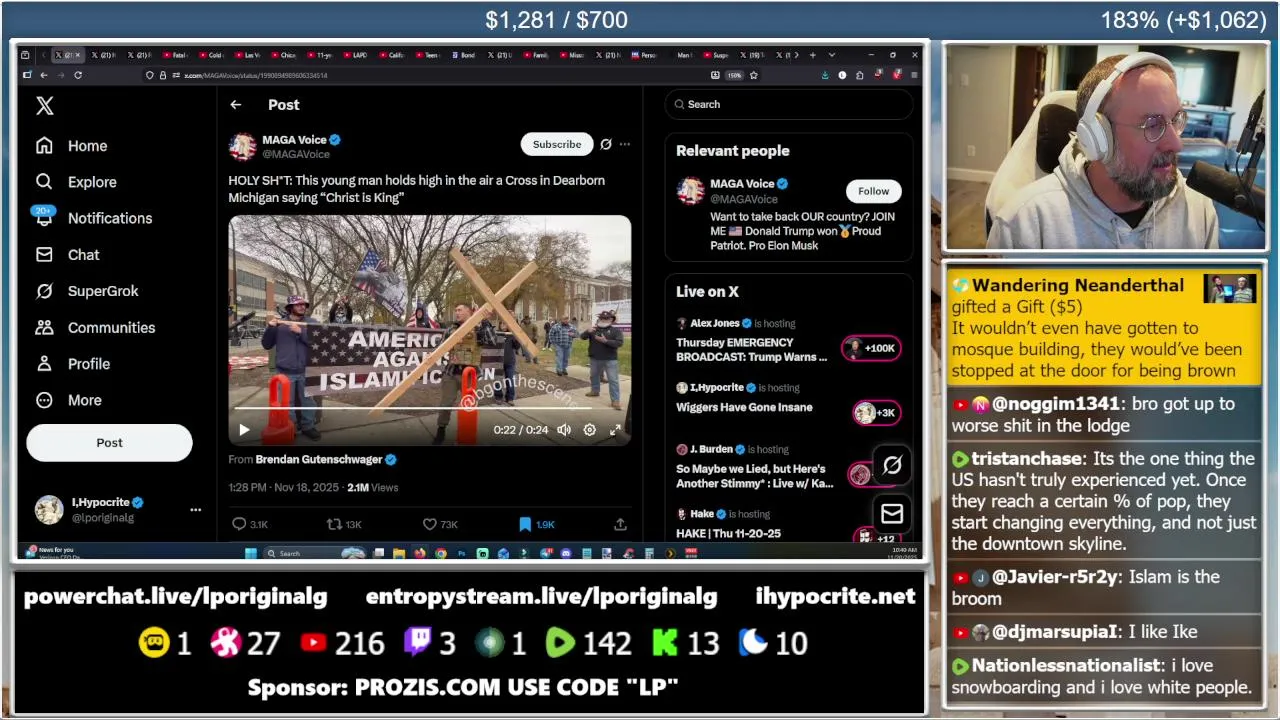Click the 2.1M Views count

pyautogui.click(x=372, y=488)
